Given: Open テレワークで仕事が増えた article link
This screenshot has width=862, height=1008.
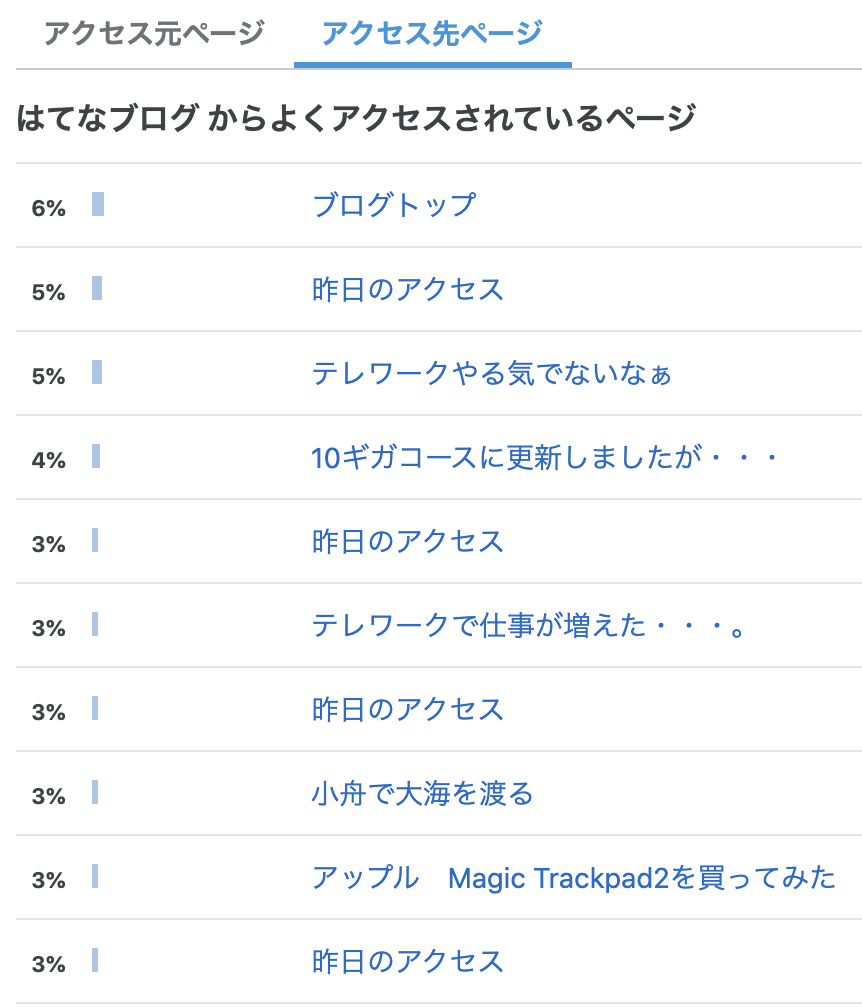Looking at the screenshot, I should [528, 626].
